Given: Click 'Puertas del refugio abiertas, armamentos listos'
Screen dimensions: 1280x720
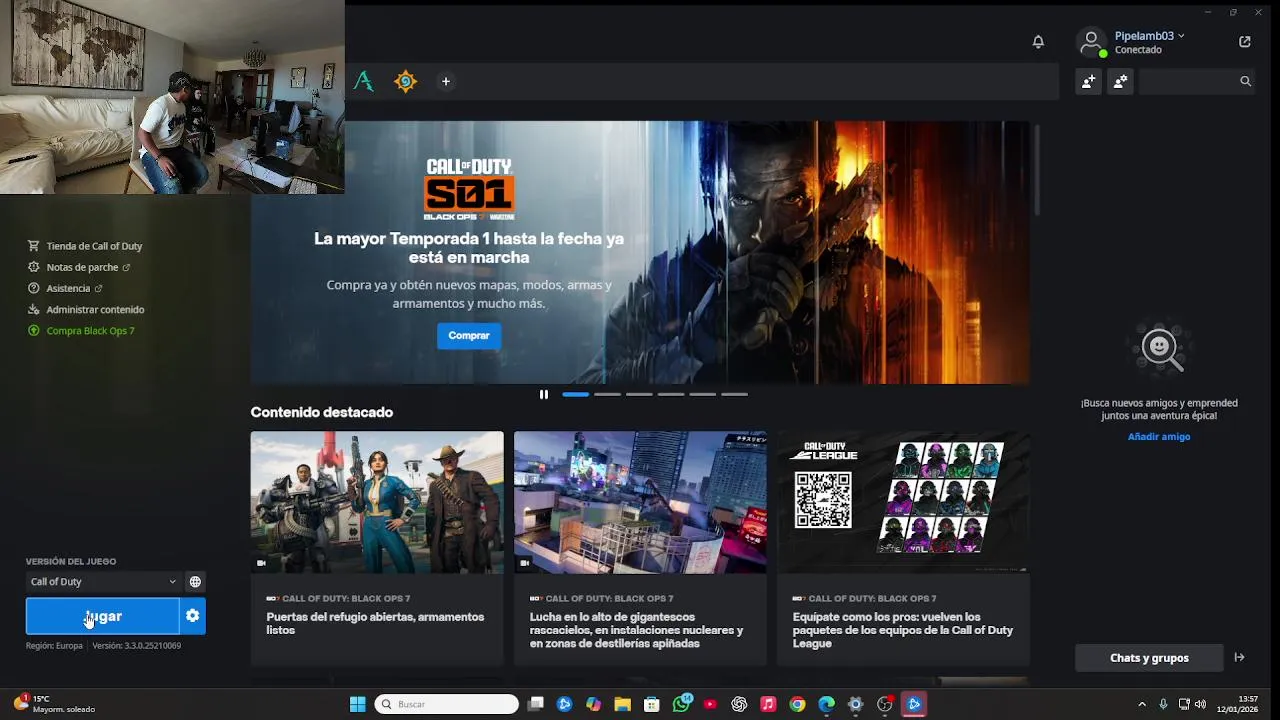Looking at the screenshot, I should point(375,623).
